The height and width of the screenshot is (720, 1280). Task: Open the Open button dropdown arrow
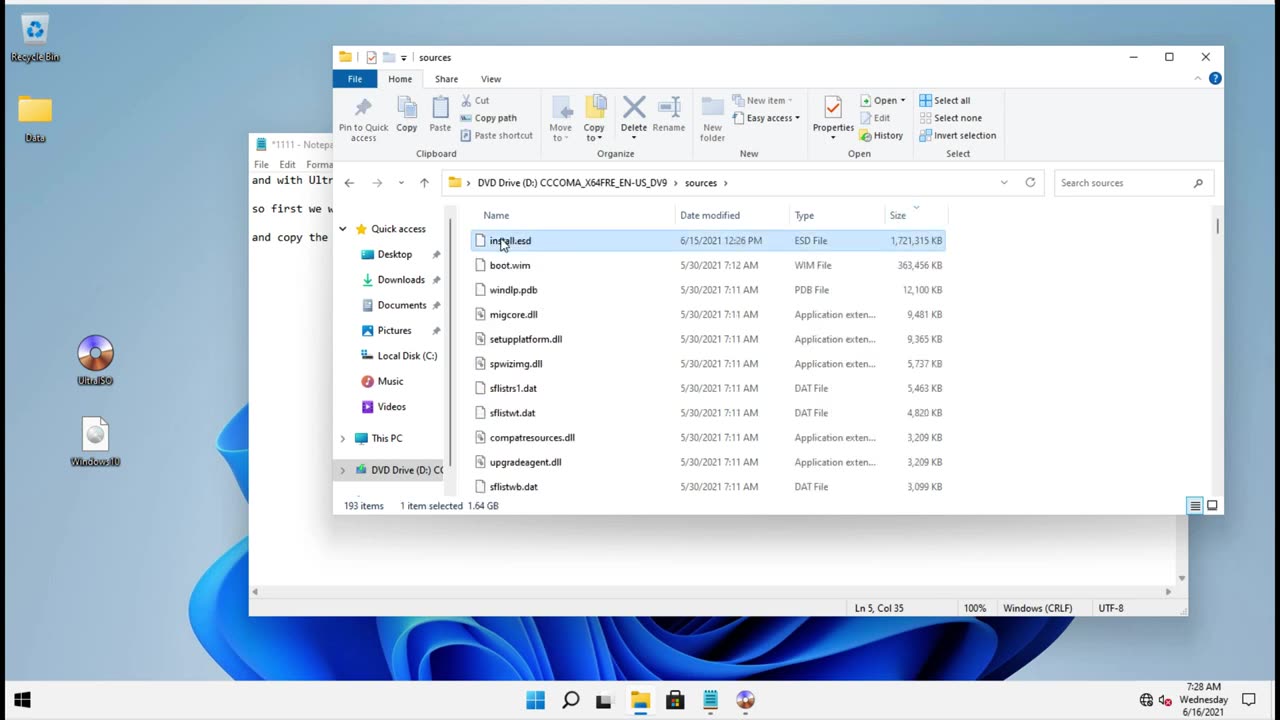click(x=903, y=100)
